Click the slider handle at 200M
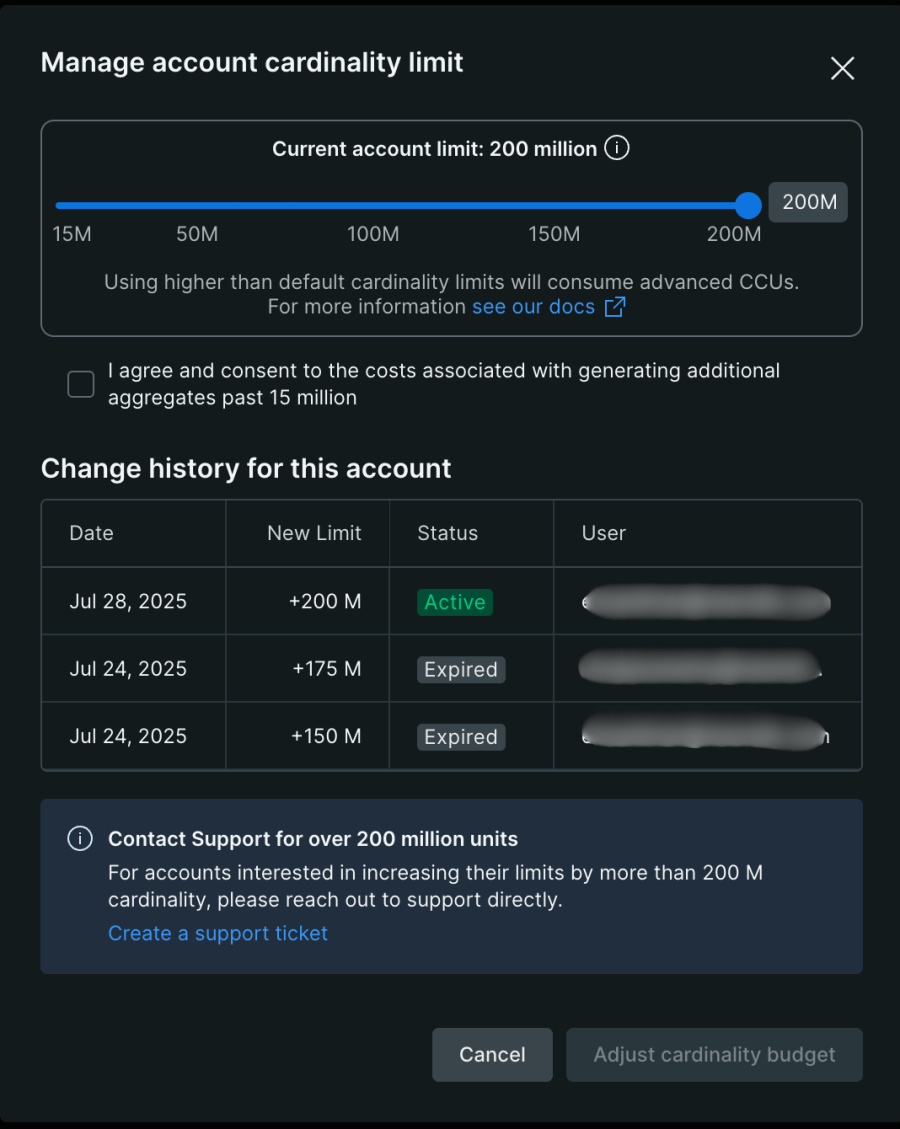Screen dimensions: 900x1129 click(748, 205)
